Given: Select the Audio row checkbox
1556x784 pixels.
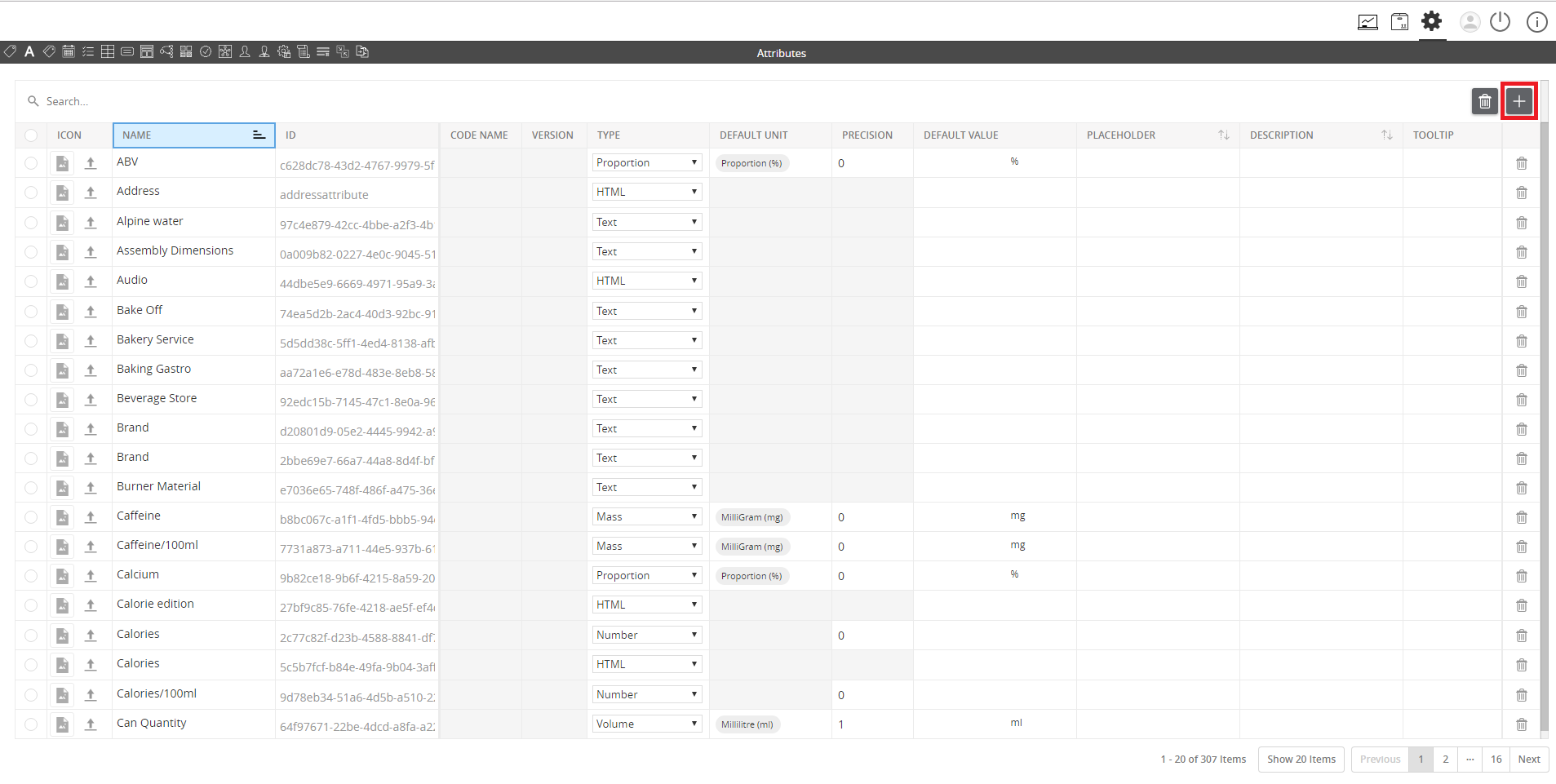Looking at the screenshot, I should pos(31,281).
